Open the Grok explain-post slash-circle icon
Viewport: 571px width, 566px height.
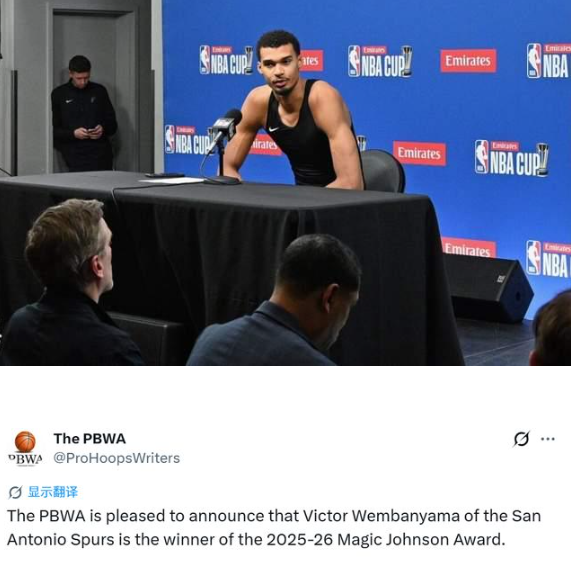pos(521,439)
